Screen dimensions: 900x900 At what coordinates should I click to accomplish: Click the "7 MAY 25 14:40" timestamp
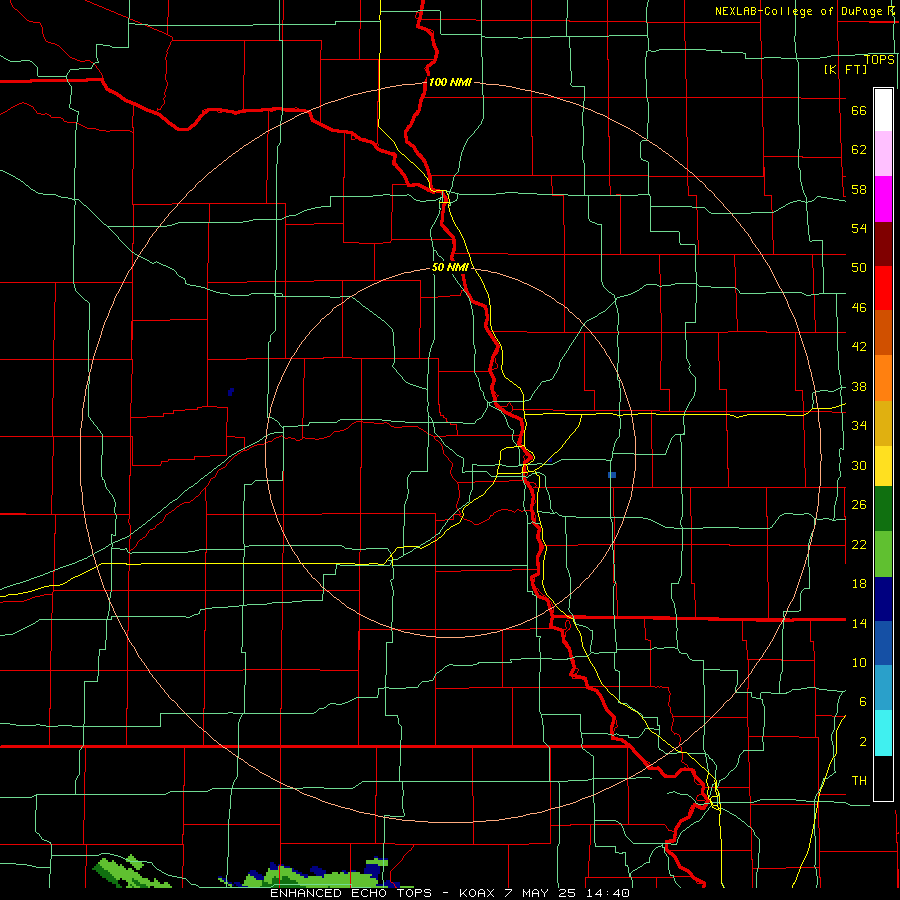[x=569, y=893]
